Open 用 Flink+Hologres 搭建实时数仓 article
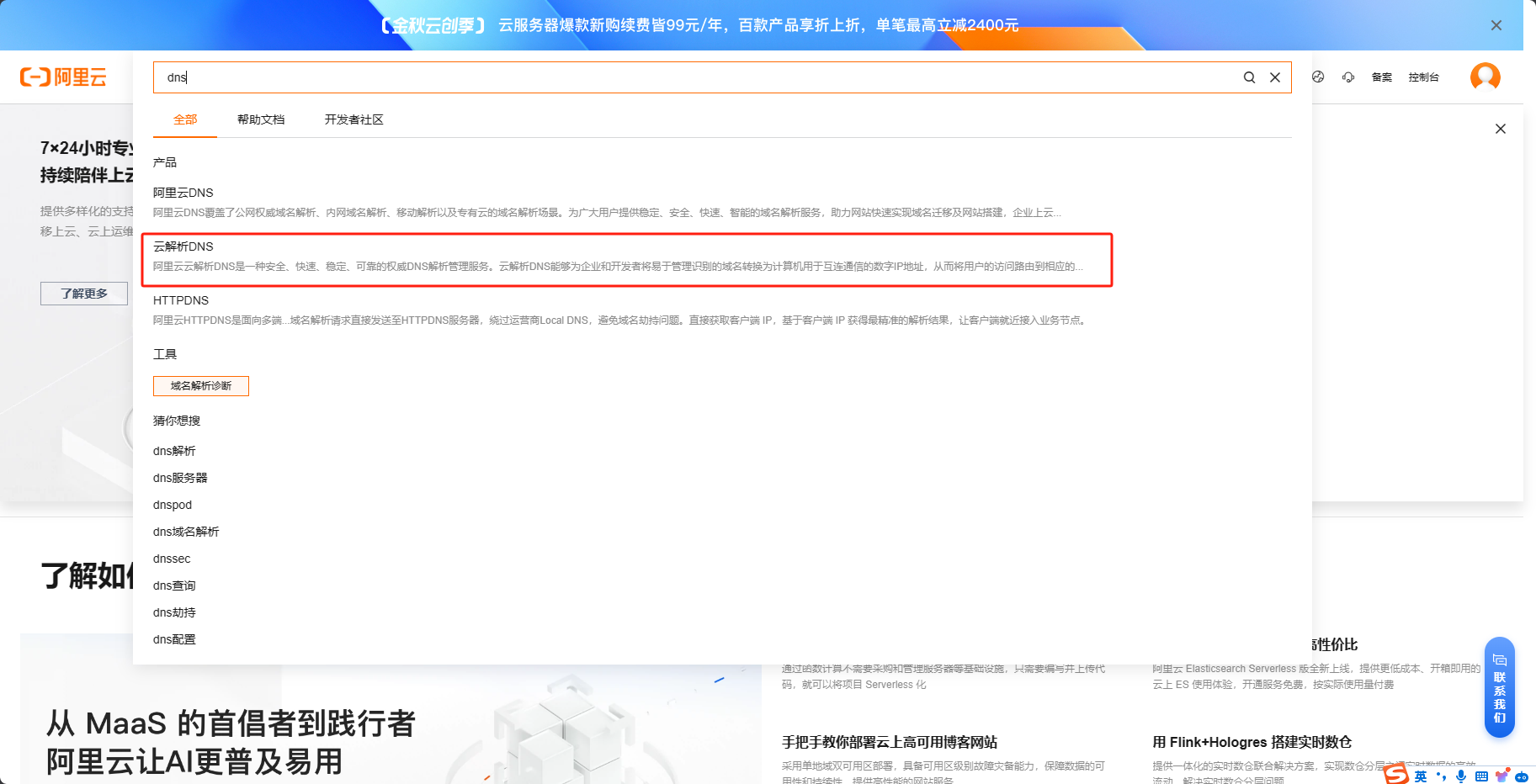Viewport: 1536px width, 784px height. point(1252,742)
